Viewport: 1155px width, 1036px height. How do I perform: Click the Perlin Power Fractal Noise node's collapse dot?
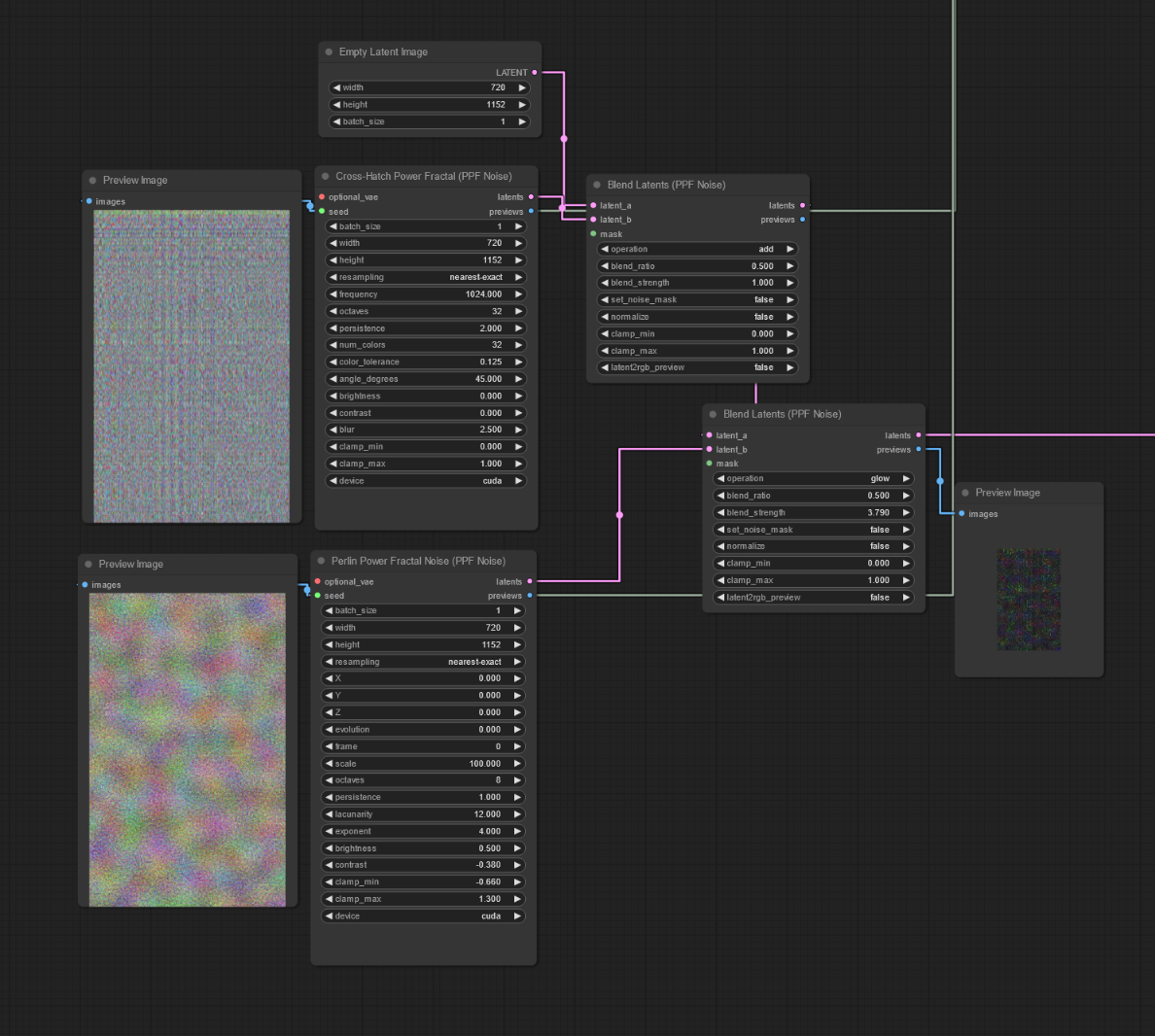(321, 561)
